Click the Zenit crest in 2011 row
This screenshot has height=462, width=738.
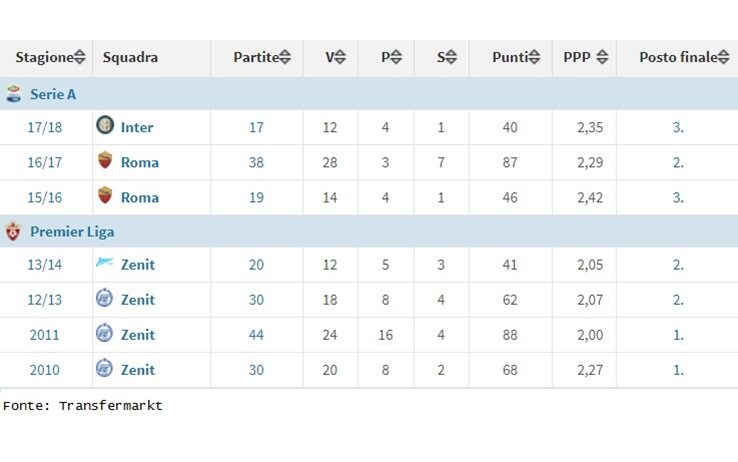pos(104,333)
